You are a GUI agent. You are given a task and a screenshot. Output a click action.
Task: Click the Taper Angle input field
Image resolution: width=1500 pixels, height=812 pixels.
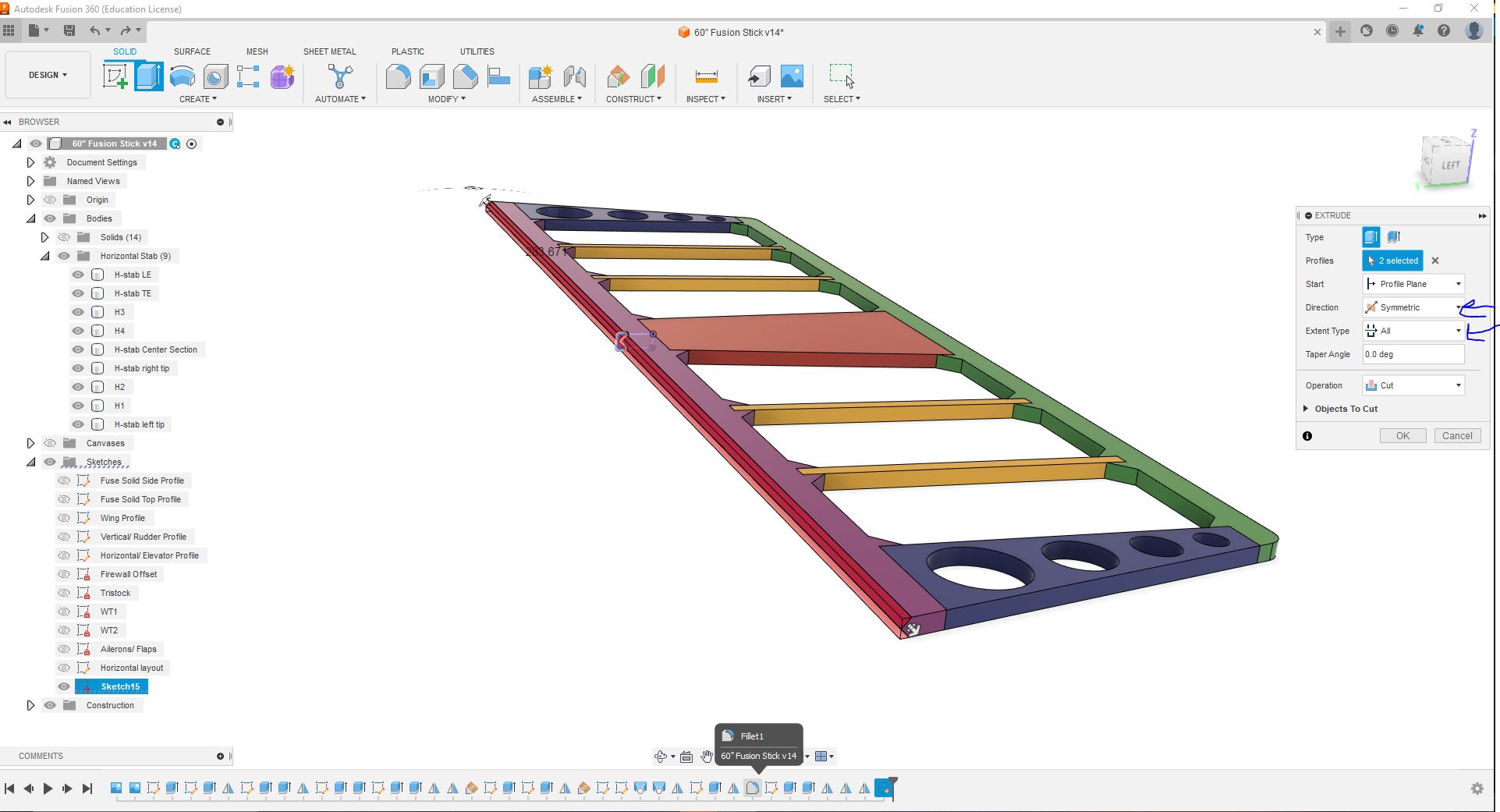click(x=1413, y=354)
